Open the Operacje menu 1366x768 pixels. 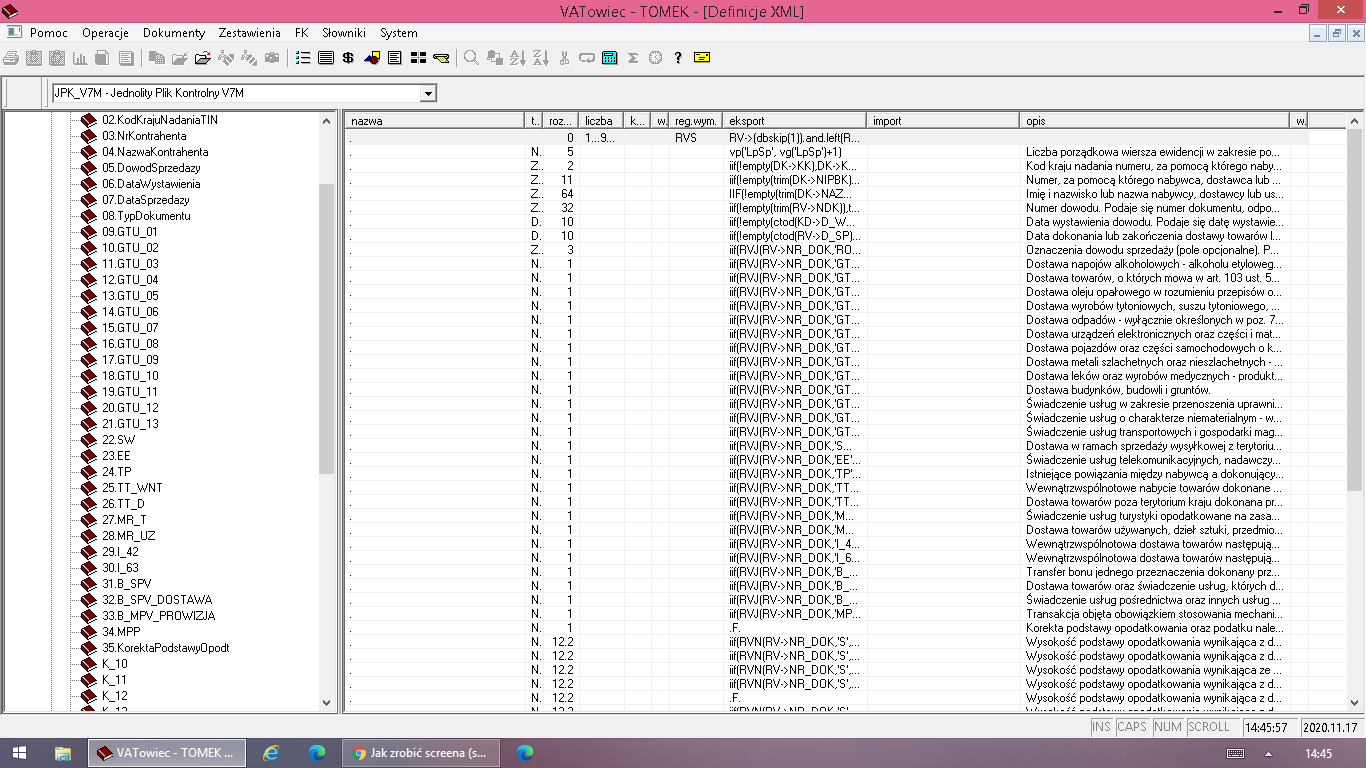click(x=106, y=33)
